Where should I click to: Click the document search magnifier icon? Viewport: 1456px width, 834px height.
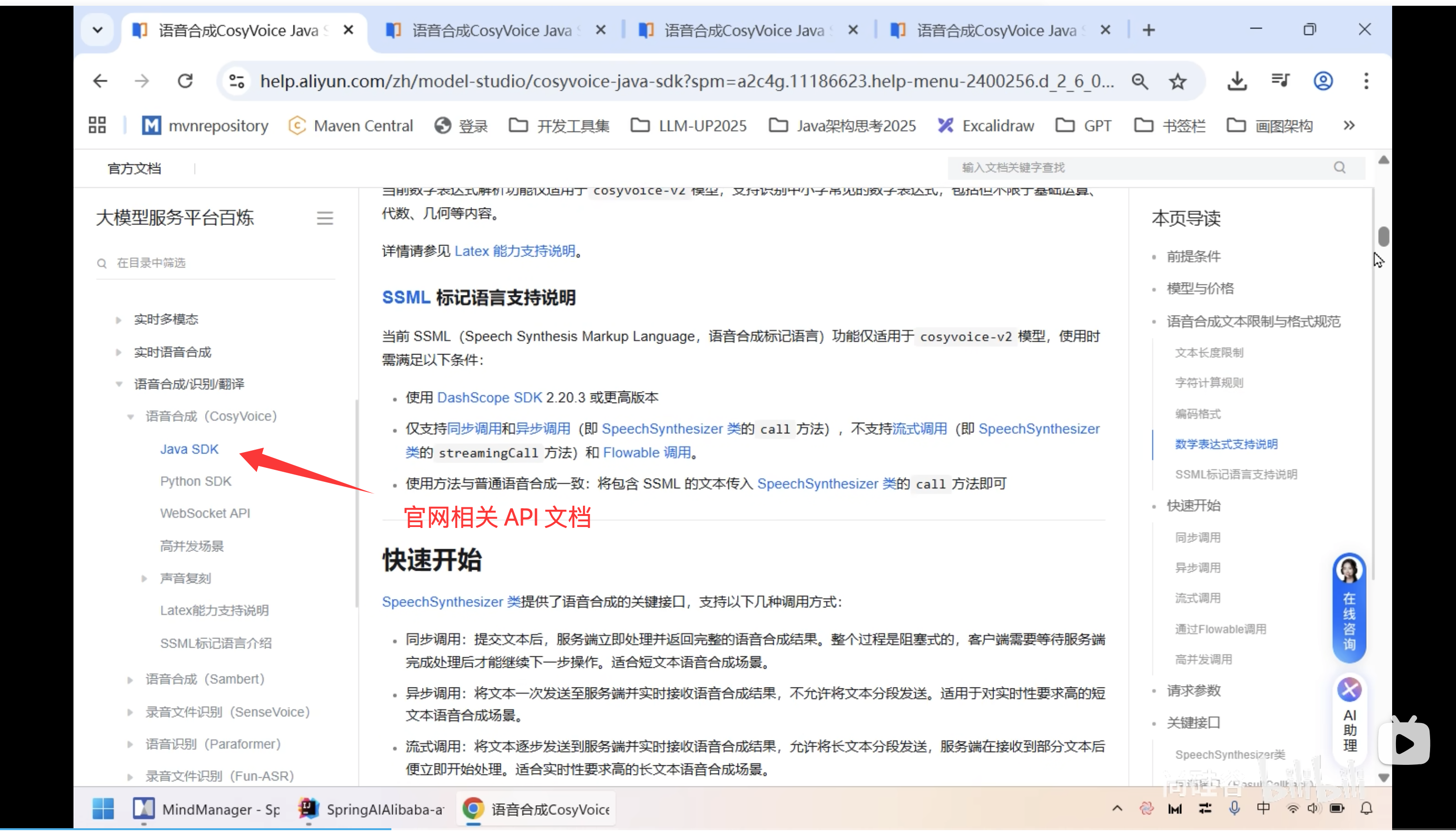(1339, 167)
